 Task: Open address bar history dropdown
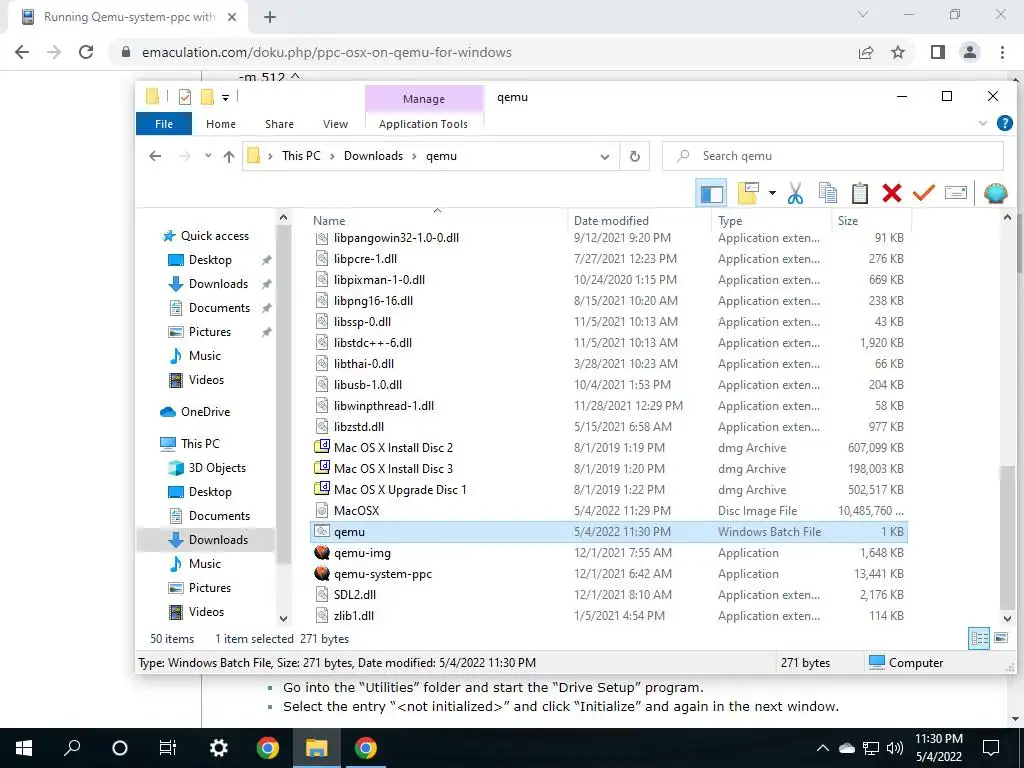(x=605, y=157)
